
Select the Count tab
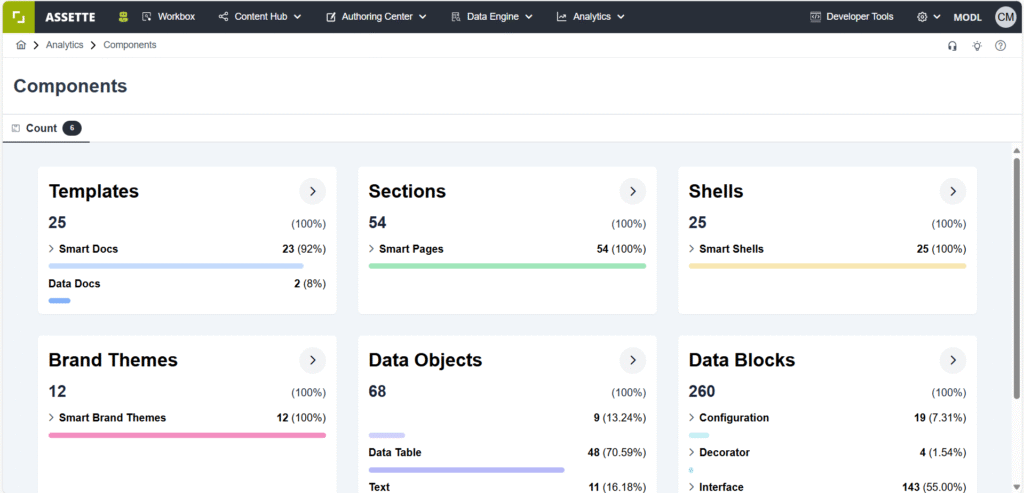tap(46, 128)
